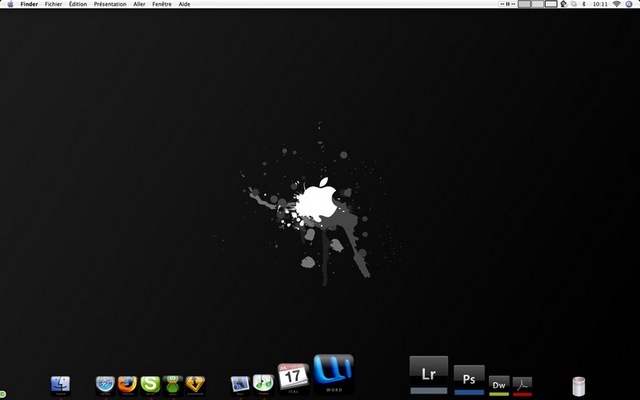Screen dimensions: 640x400
Task: Open the Apple menu
Action: 11,4
